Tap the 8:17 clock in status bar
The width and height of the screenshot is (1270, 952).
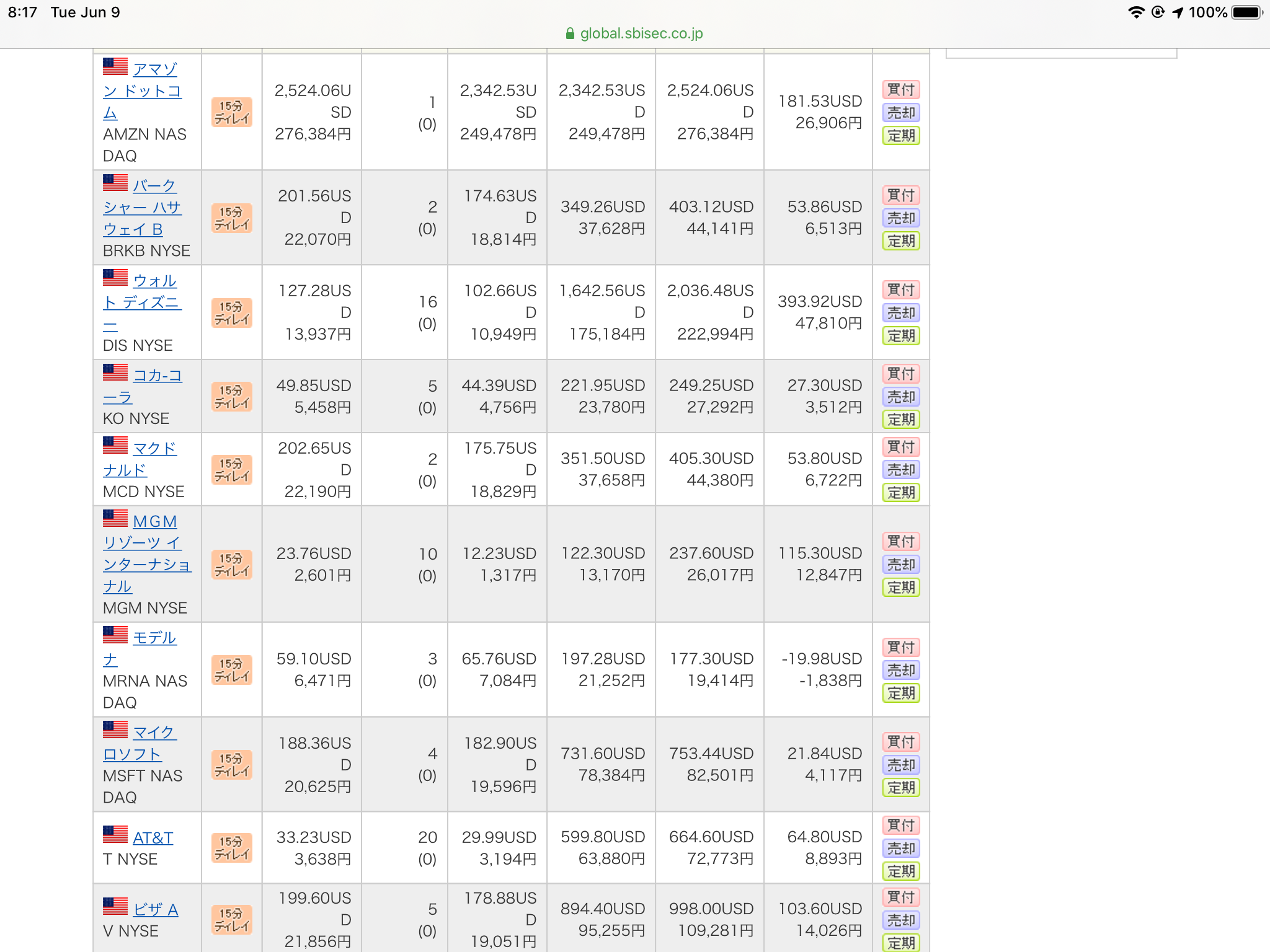[x=22, y=12]
